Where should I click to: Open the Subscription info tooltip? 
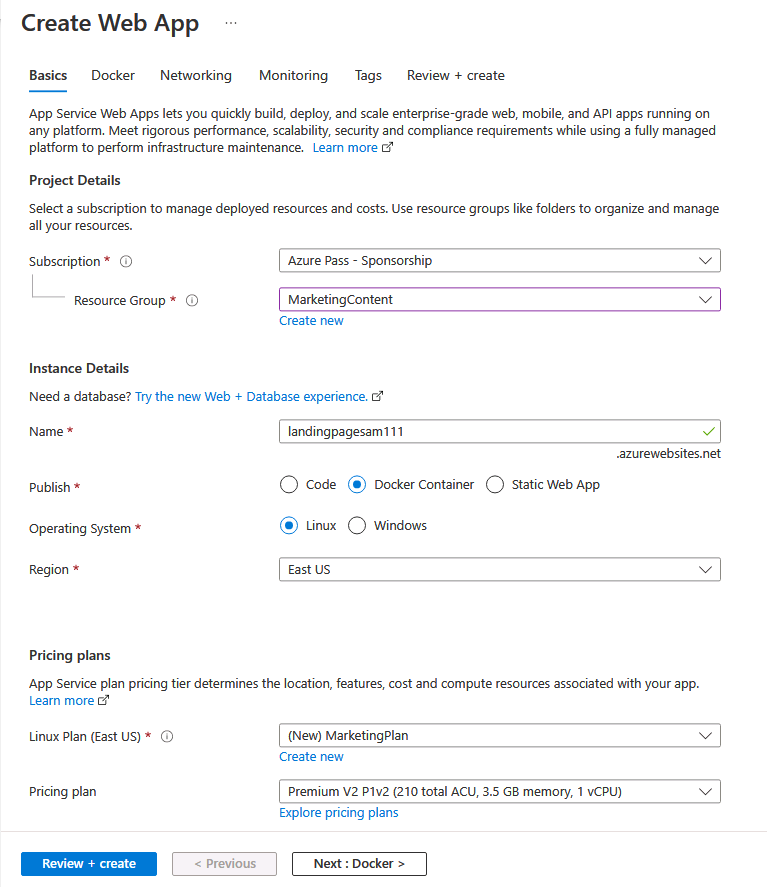coord(125,261)
